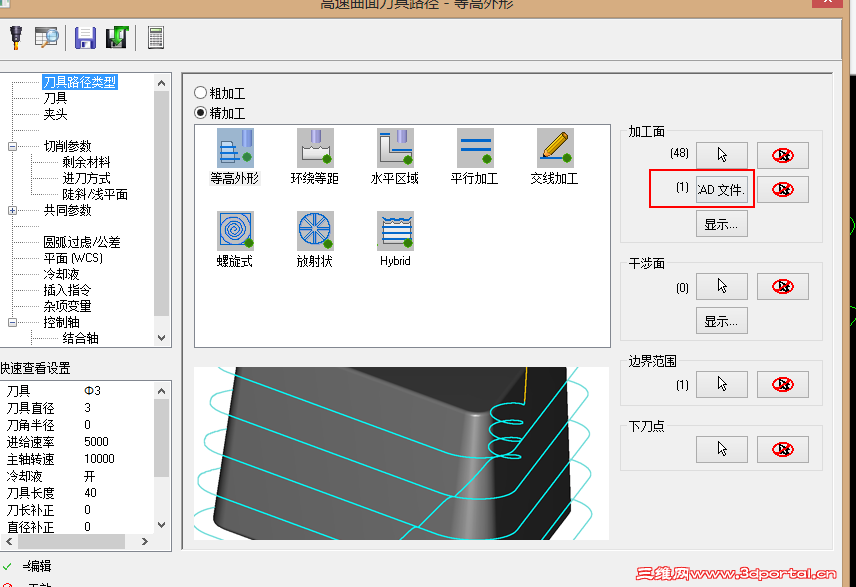
Task: Click the 主轴转速 value 10000
Action: (x=99, y=459)
